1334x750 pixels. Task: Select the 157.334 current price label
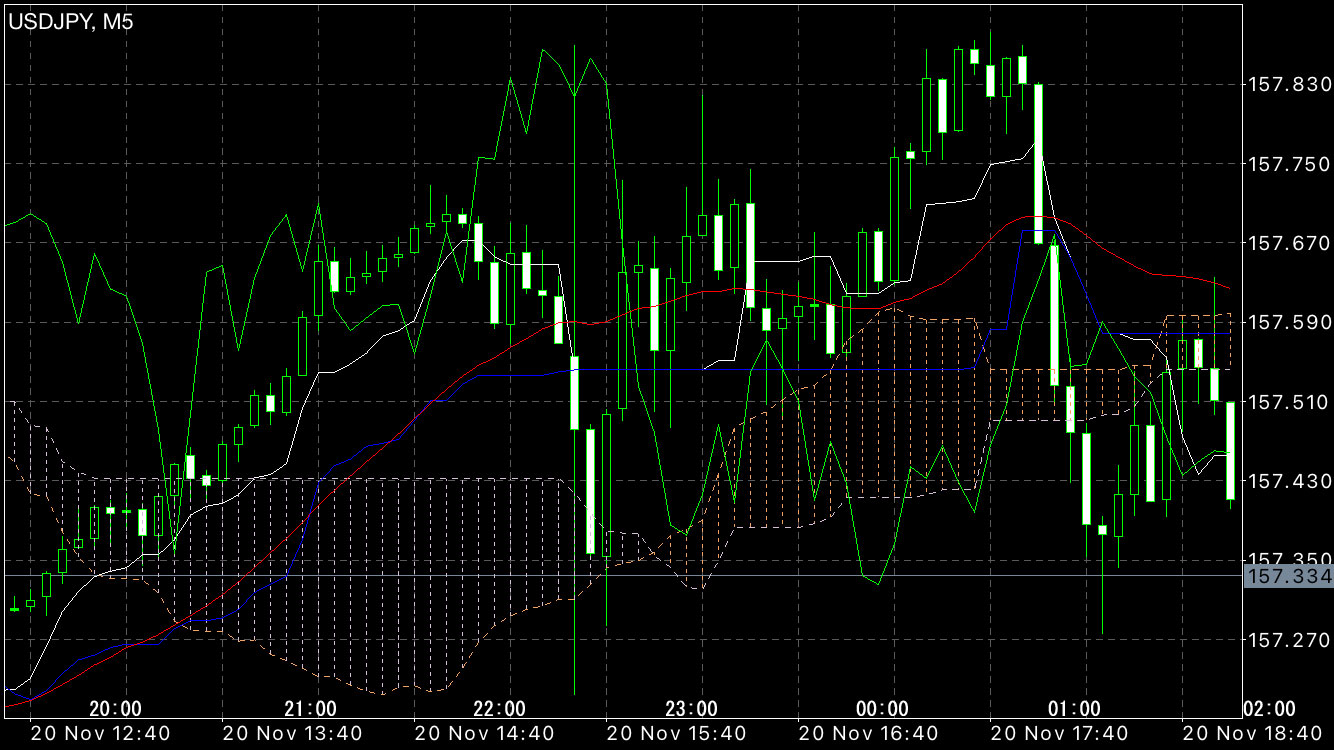coord(1287,576)
